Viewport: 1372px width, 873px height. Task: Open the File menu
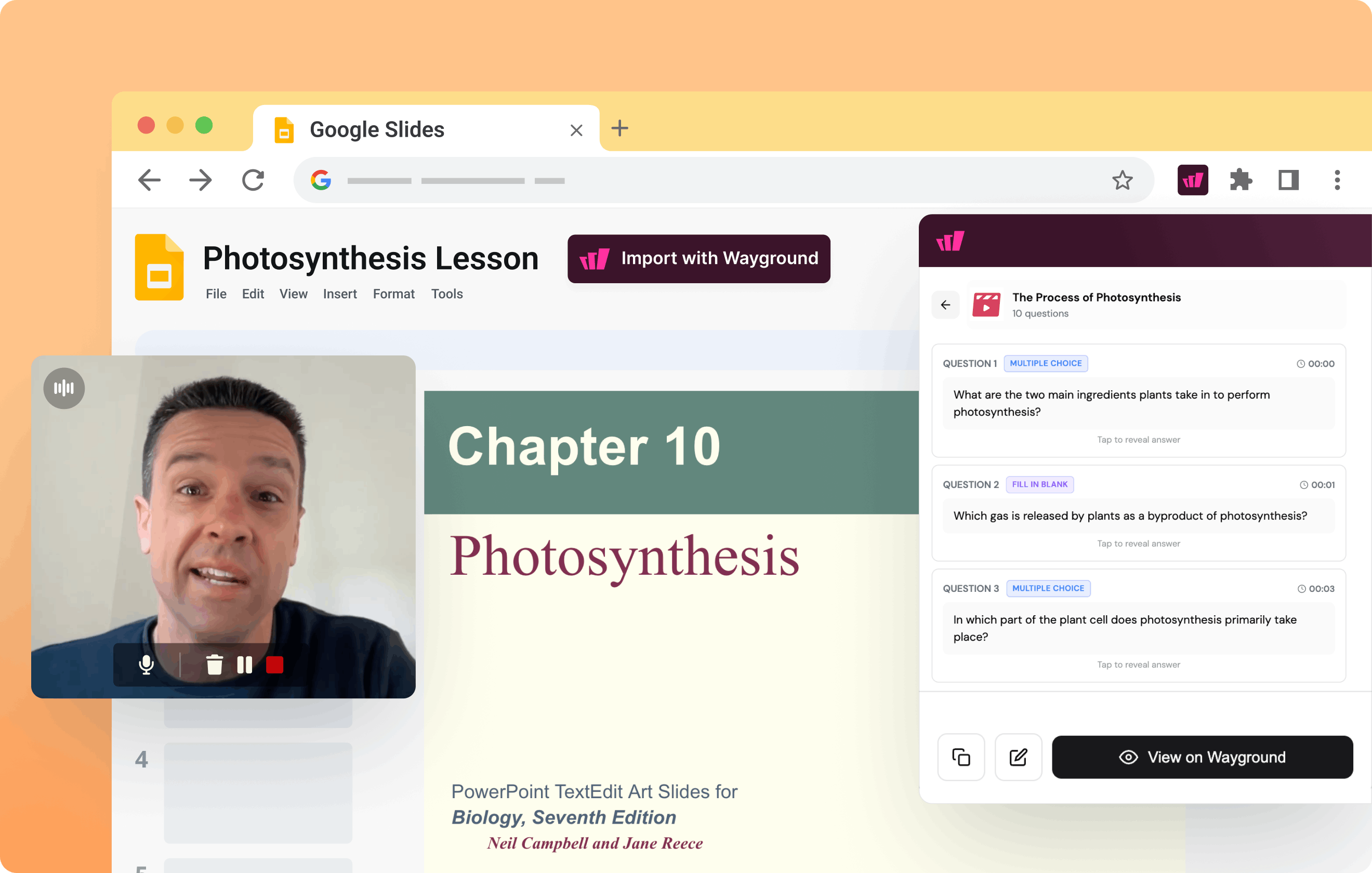click(x=216, y=294)
